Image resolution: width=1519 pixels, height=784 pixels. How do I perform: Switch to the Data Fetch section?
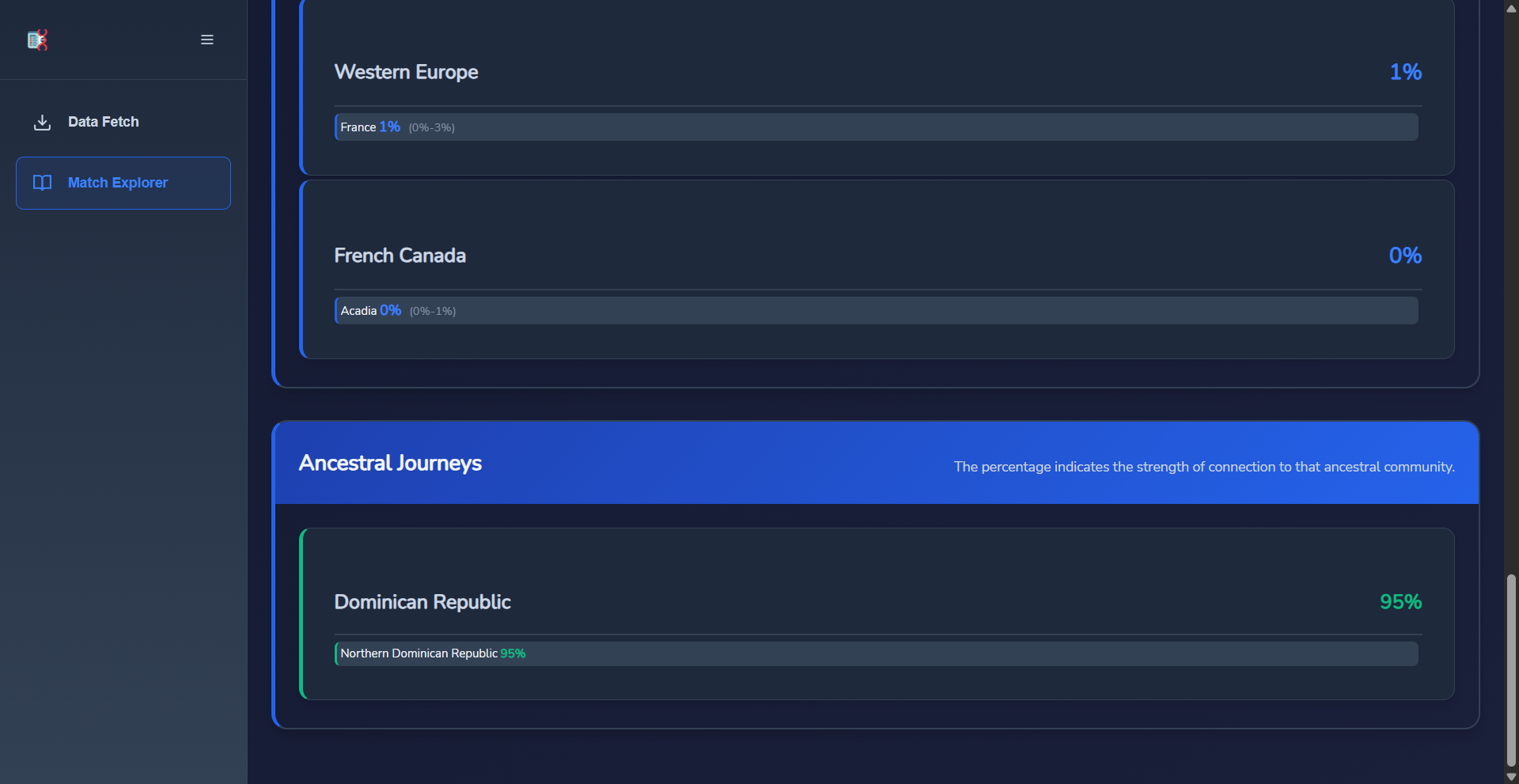pos(103,122)
